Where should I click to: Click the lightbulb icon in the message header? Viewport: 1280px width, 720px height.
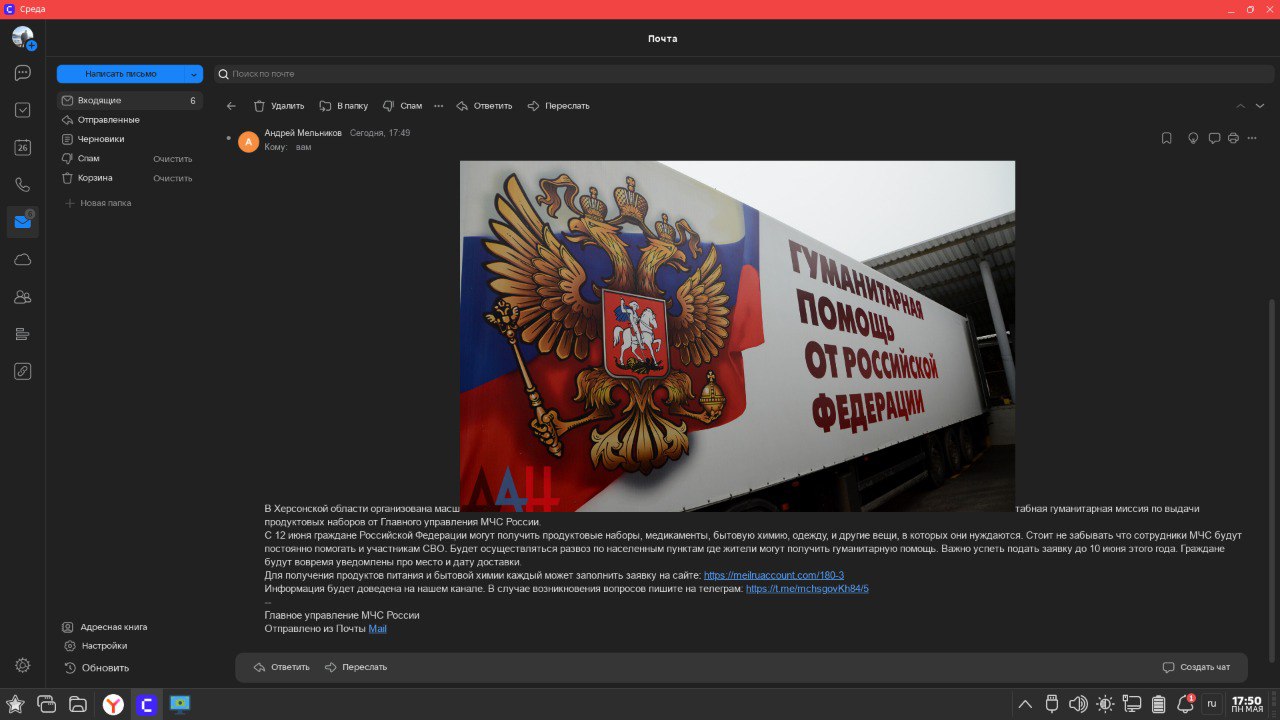[1192, 138]
